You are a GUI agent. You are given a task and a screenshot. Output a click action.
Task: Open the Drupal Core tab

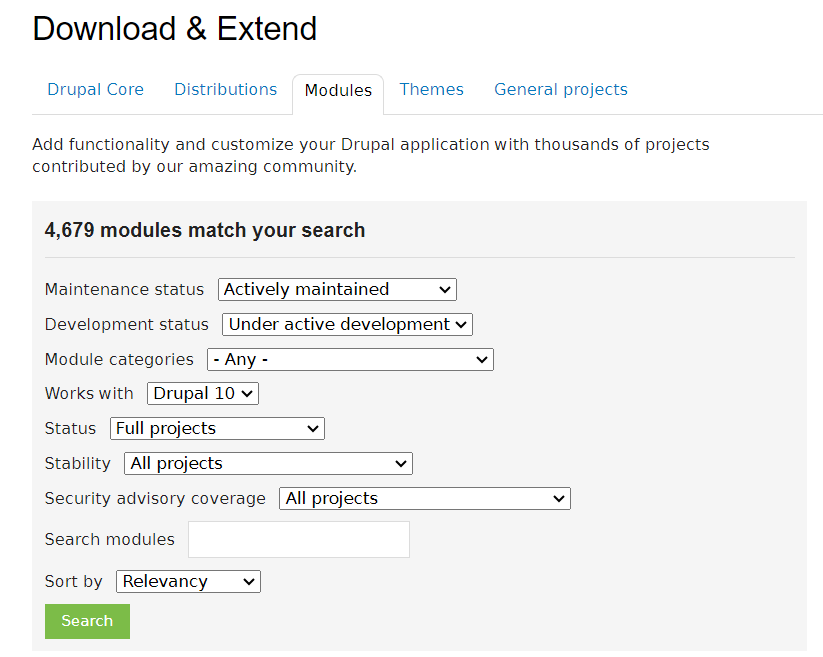[x=96, y=90]
